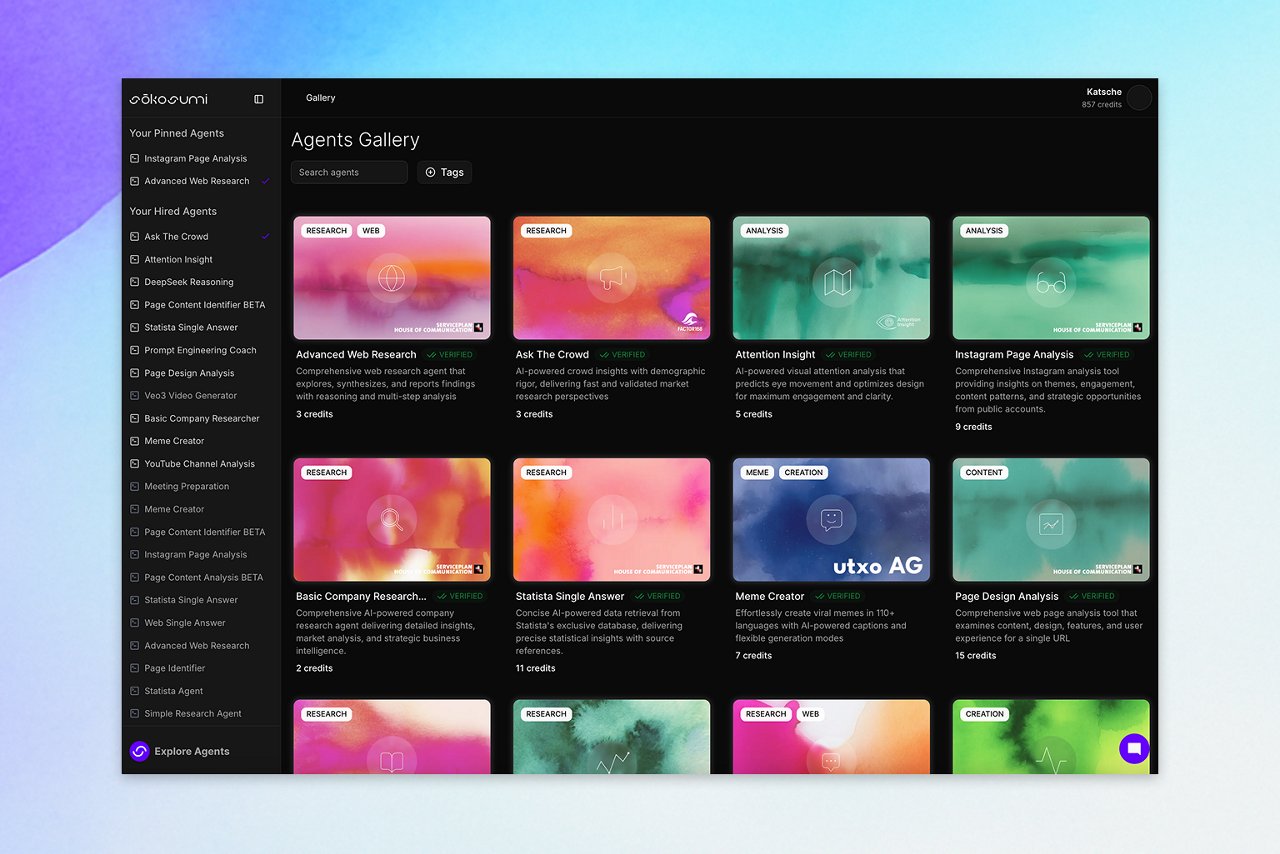Click the smiley chat icon on Meme Creator card
This screenshot has width=1280, height=854.
click(x=831, y=519)
